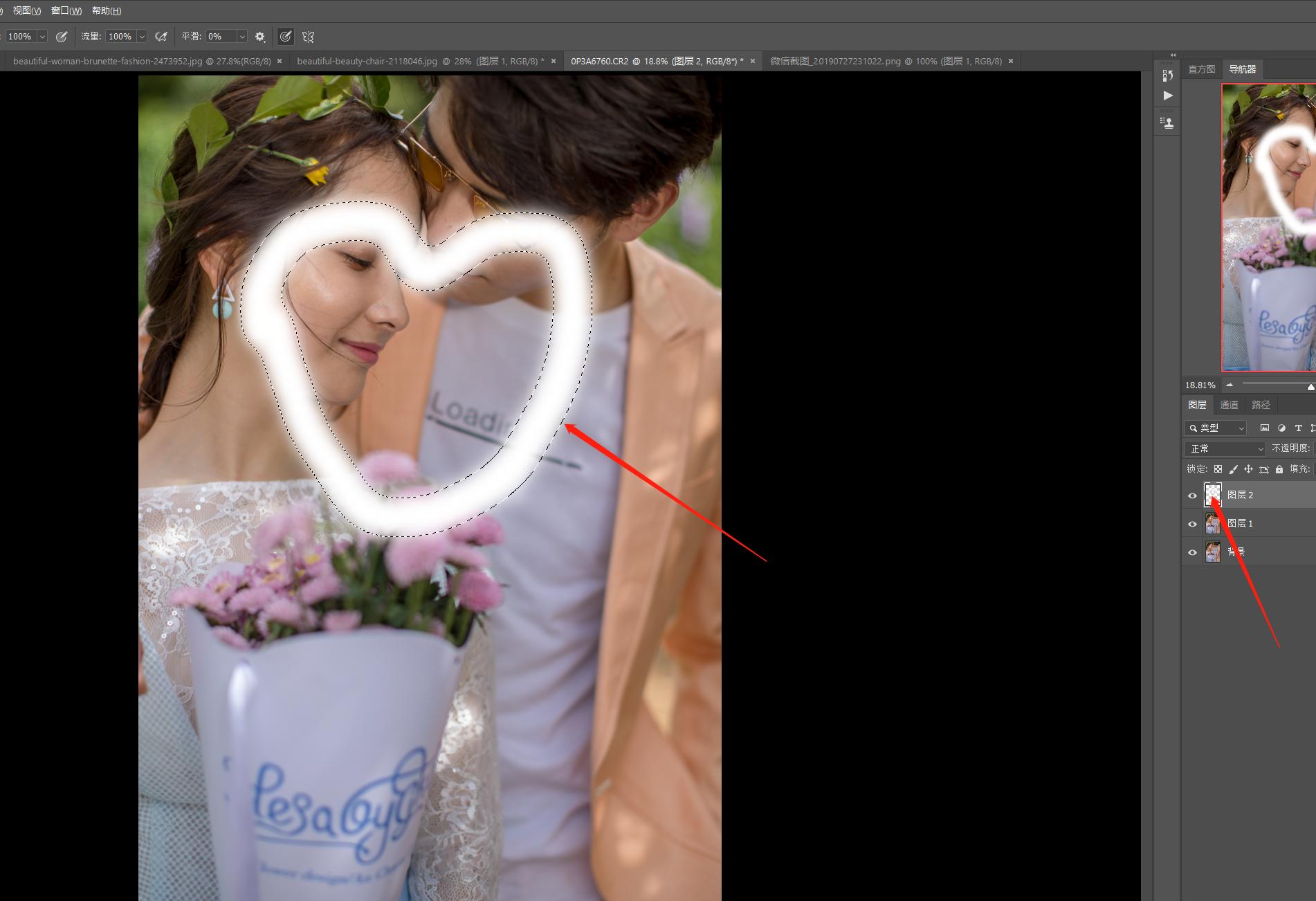This screenshot has width=1316, height=901.
Task: Expand the 流量 flow percentage dropdown
Action: 142,37
